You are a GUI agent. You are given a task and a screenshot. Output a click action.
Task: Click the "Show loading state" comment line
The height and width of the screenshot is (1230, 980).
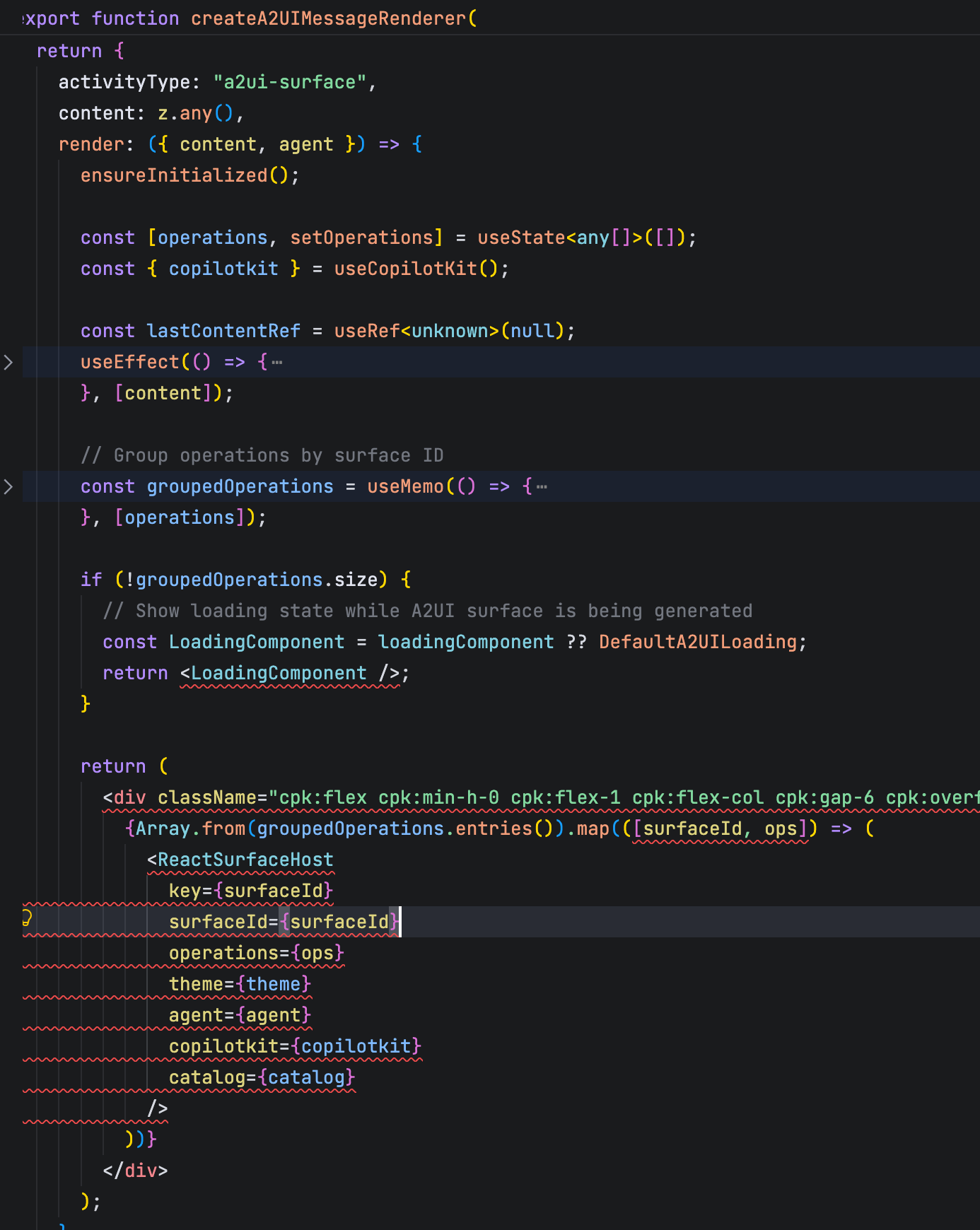[x=428, y=611]
